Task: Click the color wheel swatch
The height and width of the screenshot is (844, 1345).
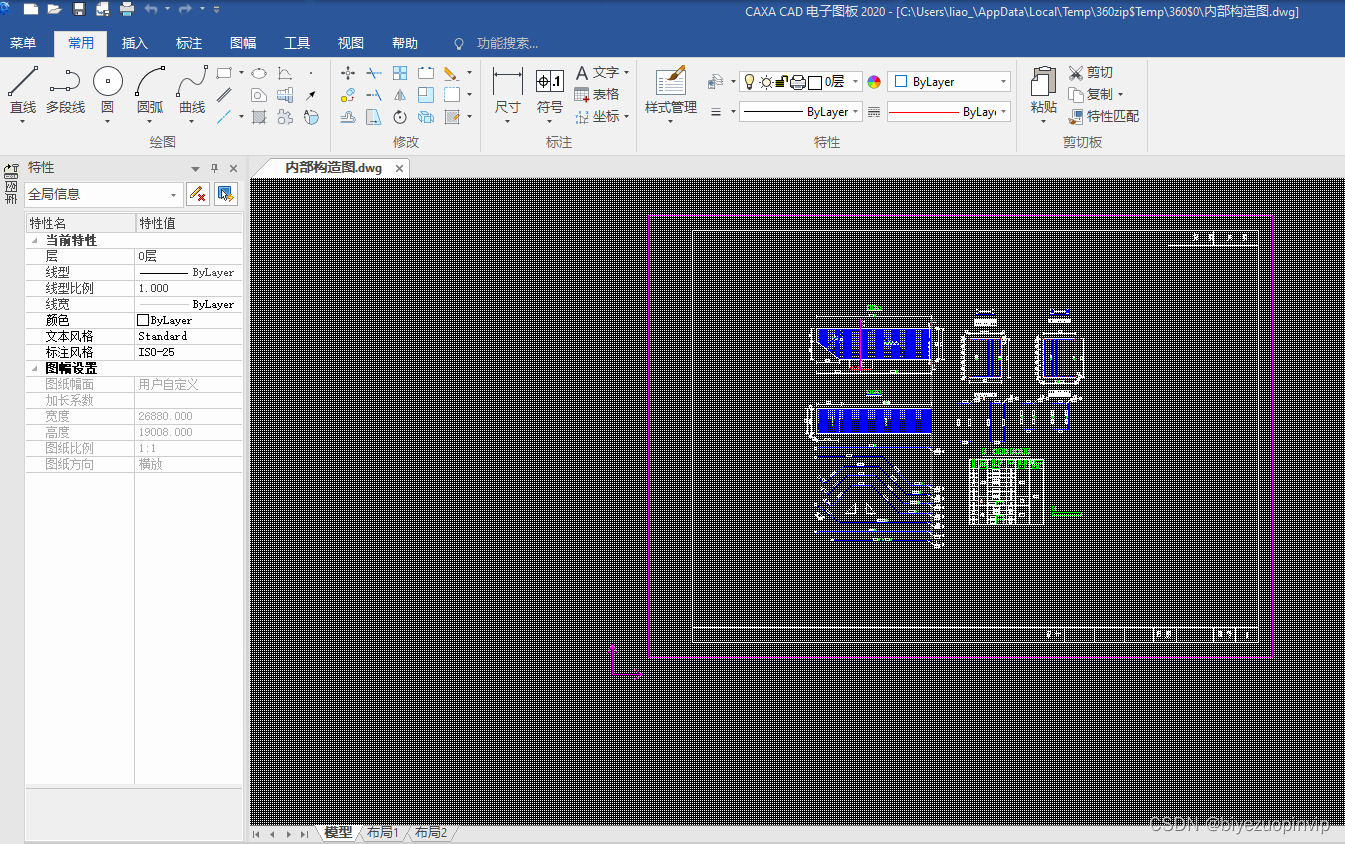Action: pos(874,82)
